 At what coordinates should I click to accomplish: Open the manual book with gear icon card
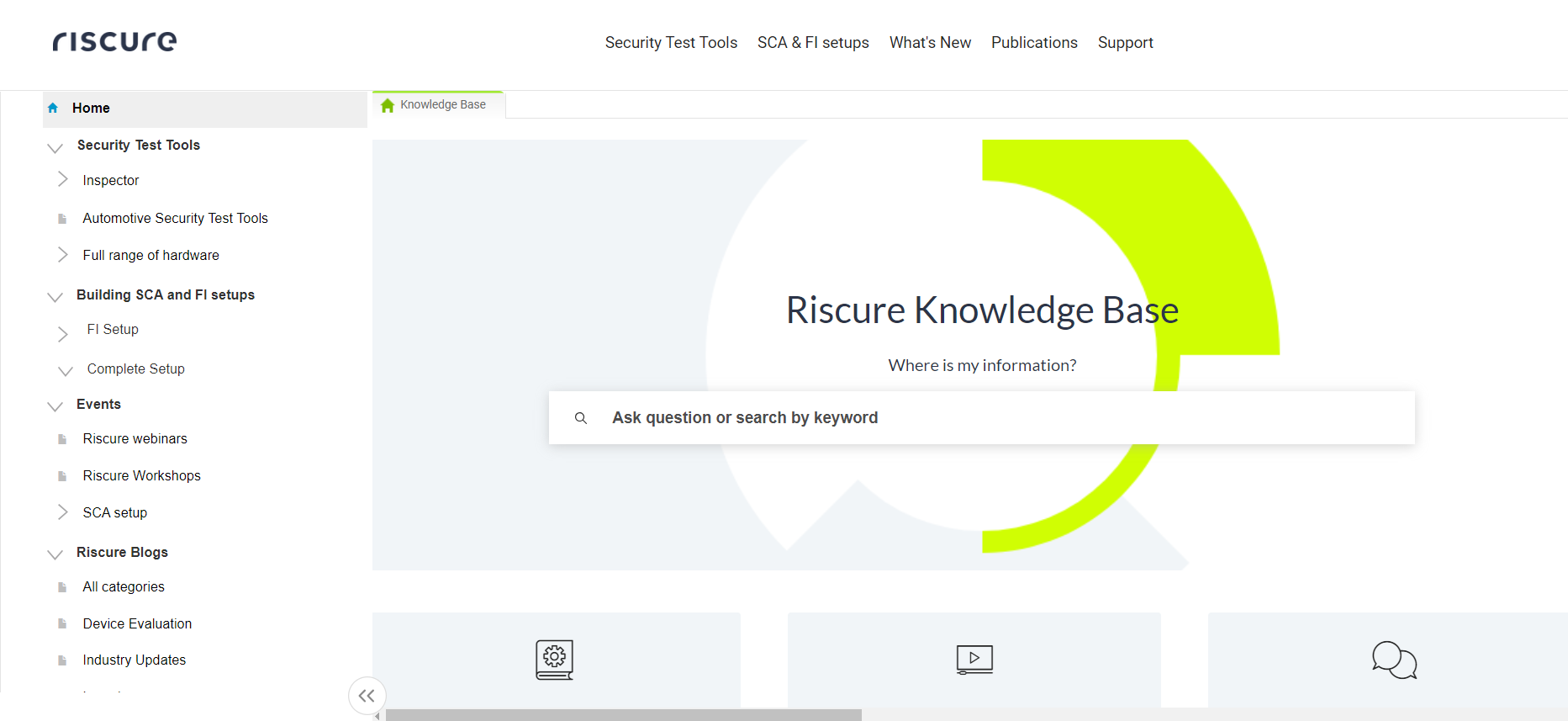click(555, 660)
